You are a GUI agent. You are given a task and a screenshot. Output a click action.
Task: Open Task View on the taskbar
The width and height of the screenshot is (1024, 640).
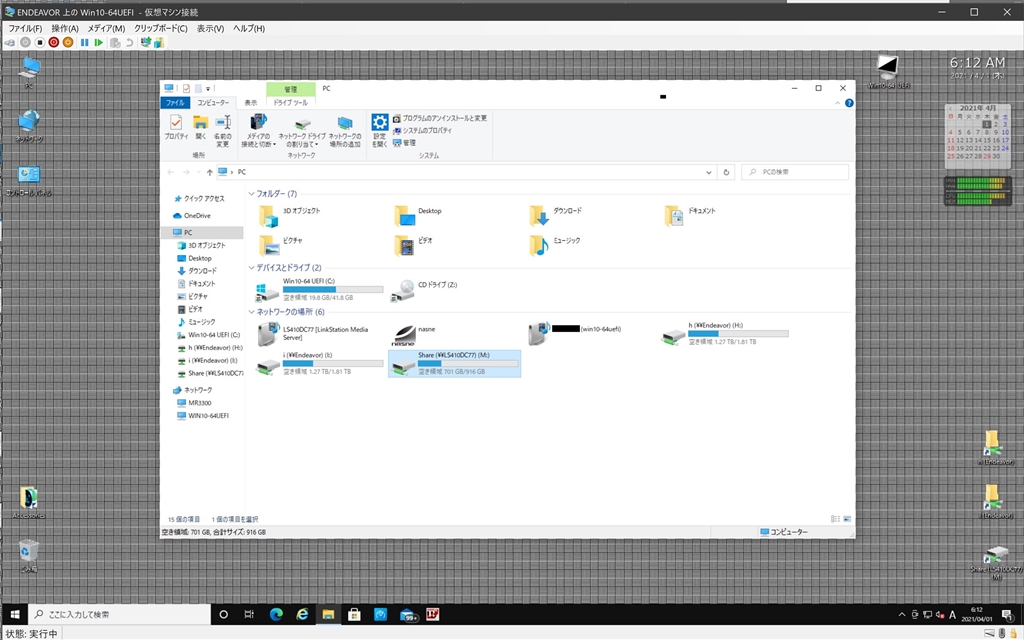tap(249, 615)
